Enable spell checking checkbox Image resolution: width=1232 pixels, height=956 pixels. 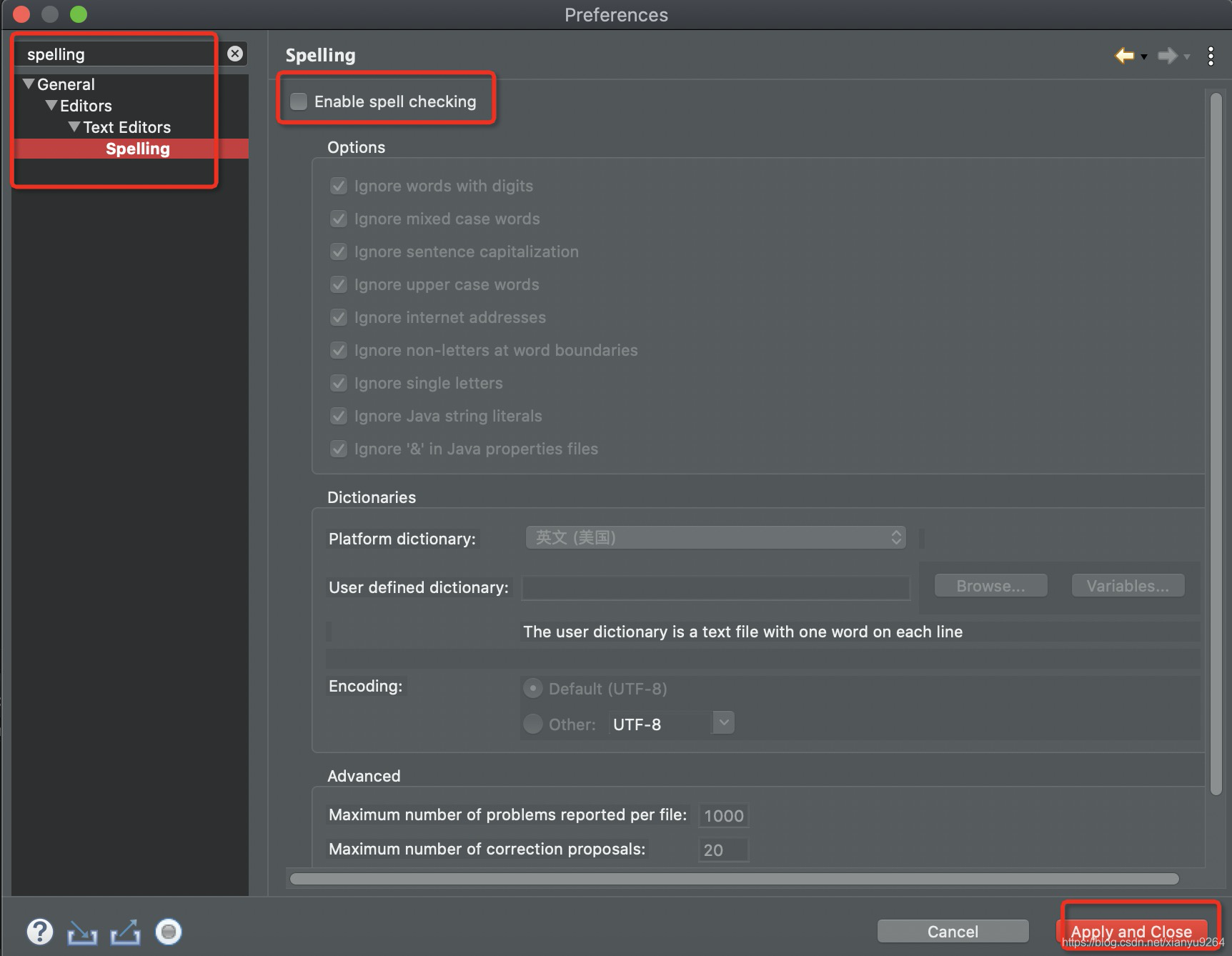point(299,101)
